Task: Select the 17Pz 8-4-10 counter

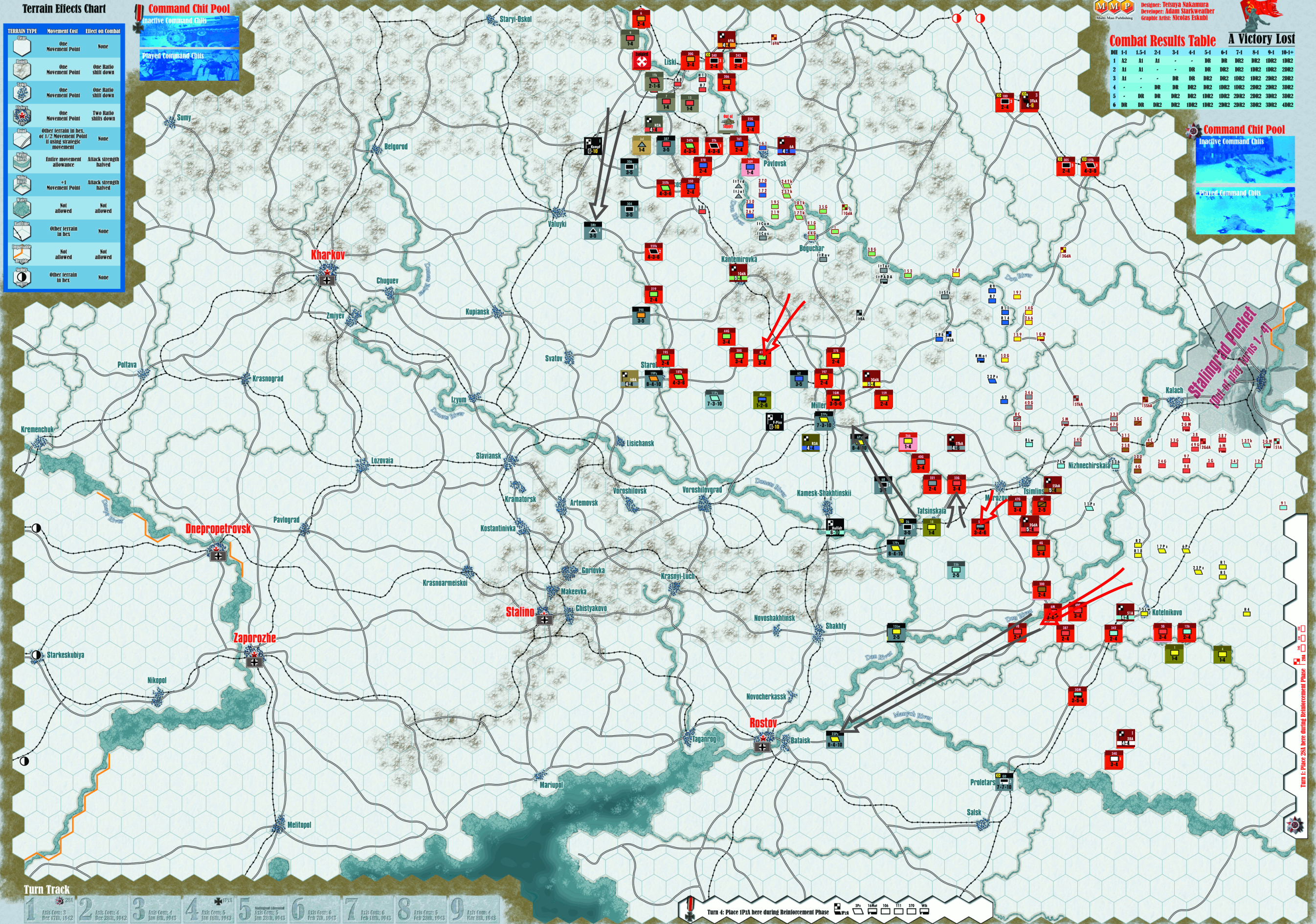Action: (895, 549)
